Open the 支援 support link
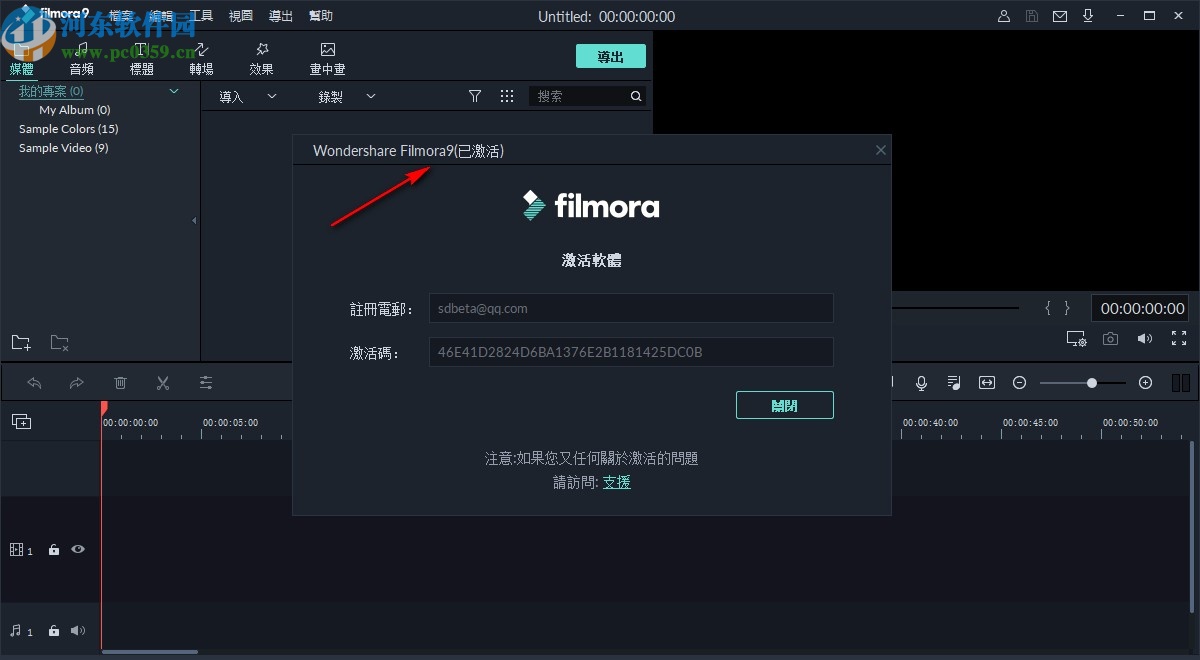This screenshot has width=1200, height=660. coord(616,482)
